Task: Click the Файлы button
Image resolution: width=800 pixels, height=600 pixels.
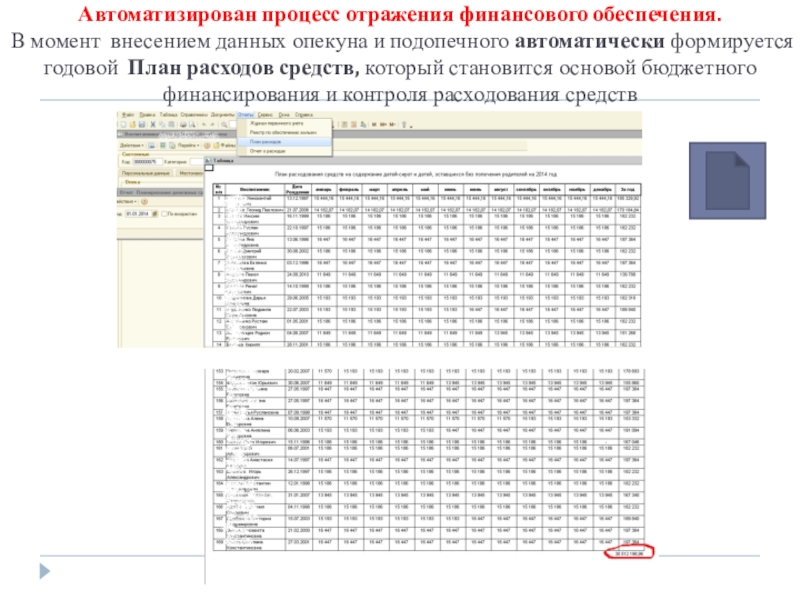Action: tap(225, 145)
